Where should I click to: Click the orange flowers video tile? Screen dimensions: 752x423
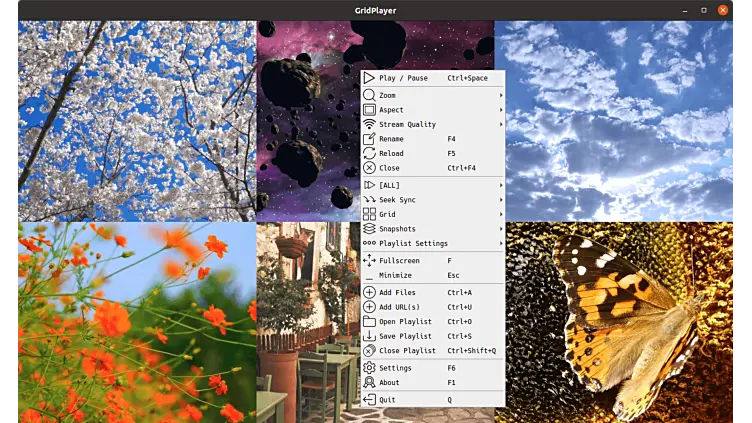pyautogui.click(x=135, y=320)
